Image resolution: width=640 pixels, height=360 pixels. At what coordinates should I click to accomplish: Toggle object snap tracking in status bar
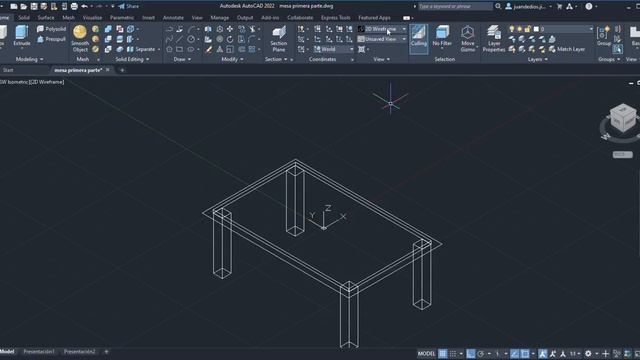click(x=515, y=353)
